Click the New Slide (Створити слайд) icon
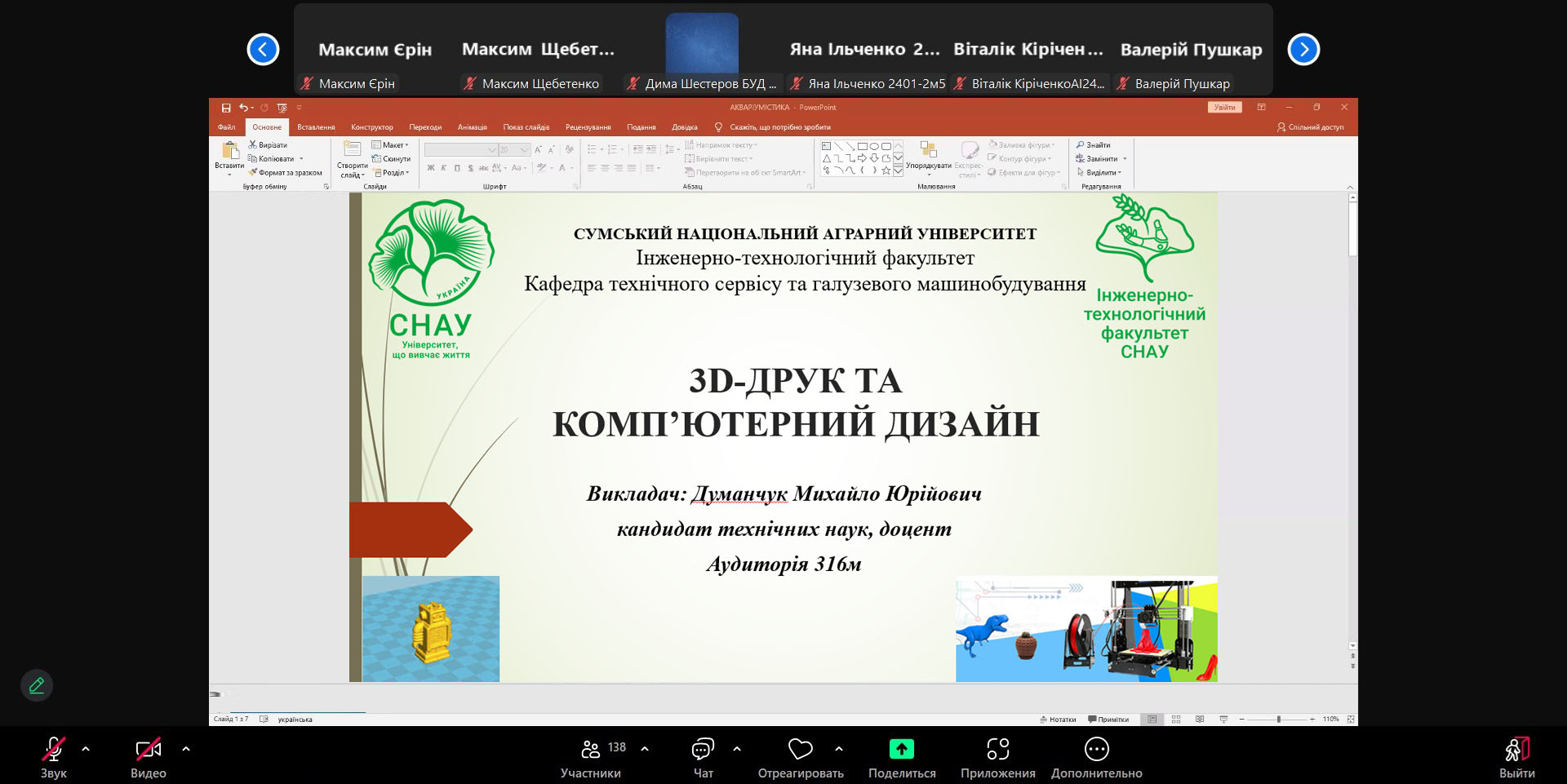Screen dimensions: 1567x784 353,149
